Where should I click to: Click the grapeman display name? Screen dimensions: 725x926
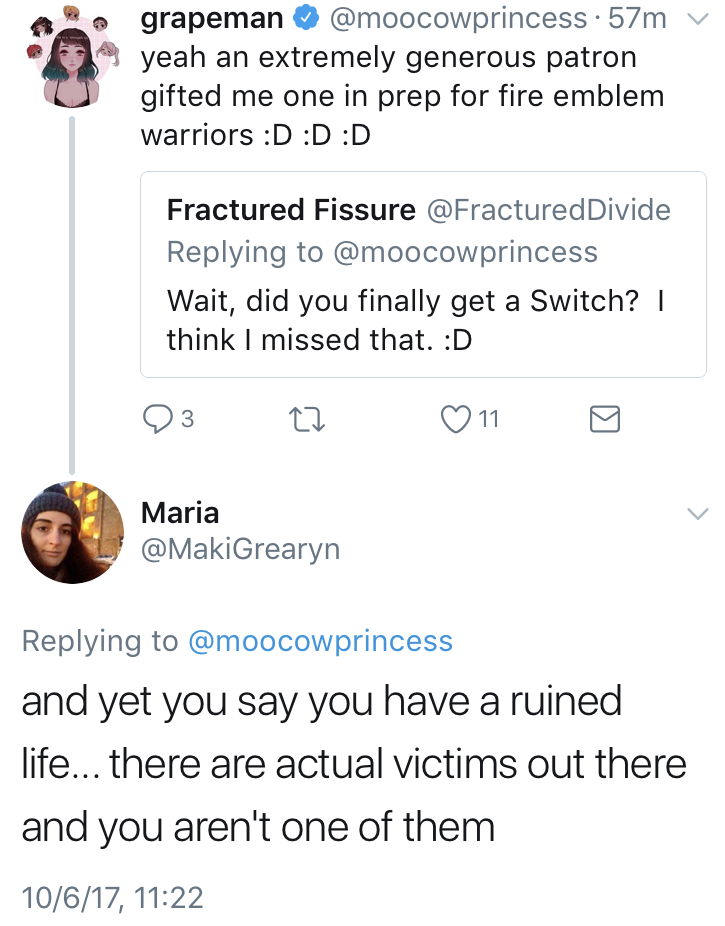(x=212, y=18)
